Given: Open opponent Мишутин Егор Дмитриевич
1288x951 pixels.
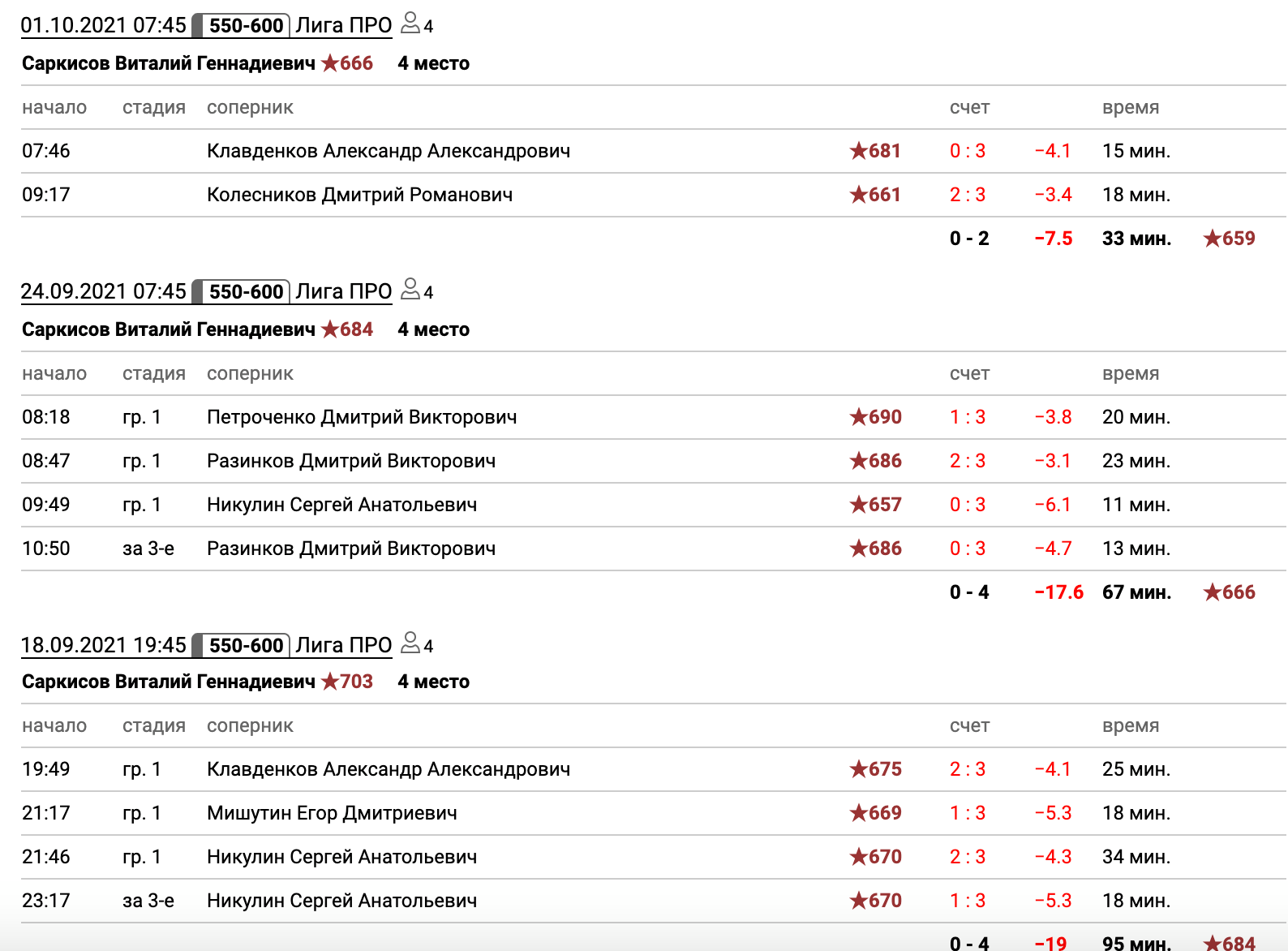Looking at the screenshot, I should pos(332,813).
